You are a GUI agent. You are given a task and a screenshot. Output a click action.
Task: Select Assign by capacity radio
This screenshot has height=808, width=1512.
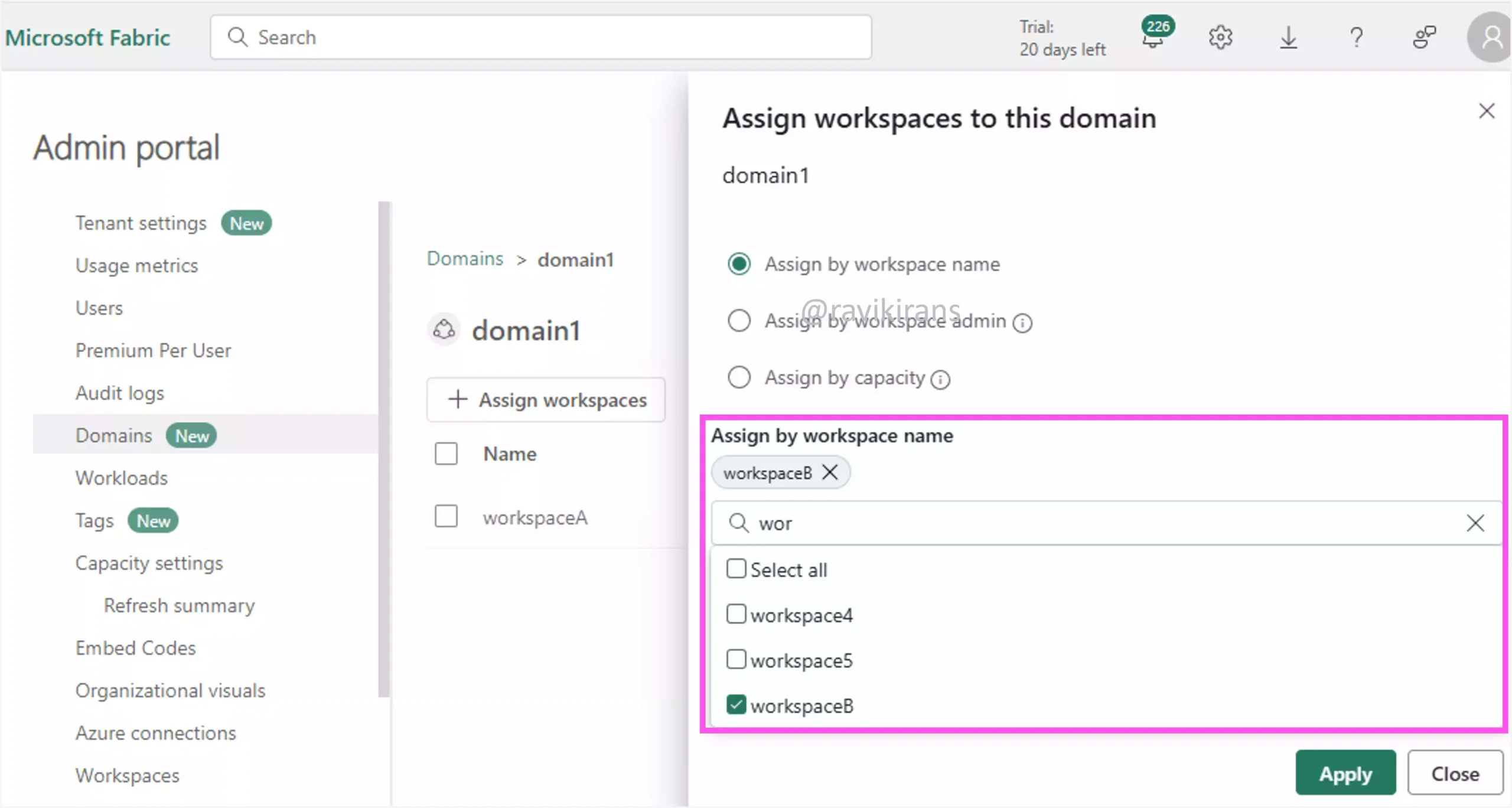739,377
